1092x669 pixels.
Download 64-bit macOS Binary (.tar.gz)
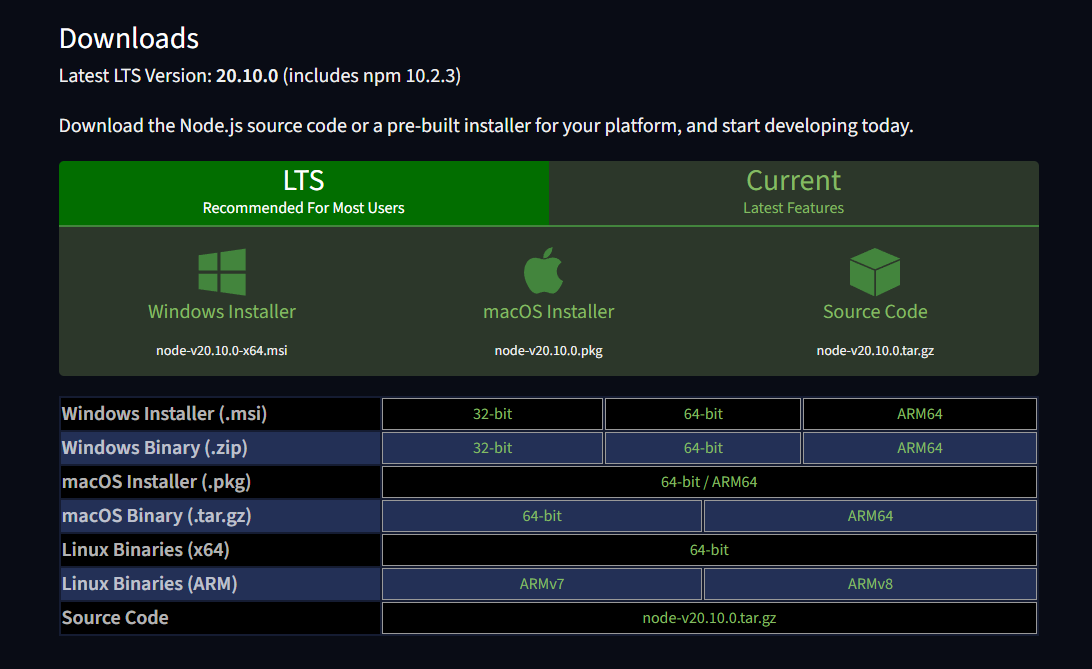click(x=542, y=516)
